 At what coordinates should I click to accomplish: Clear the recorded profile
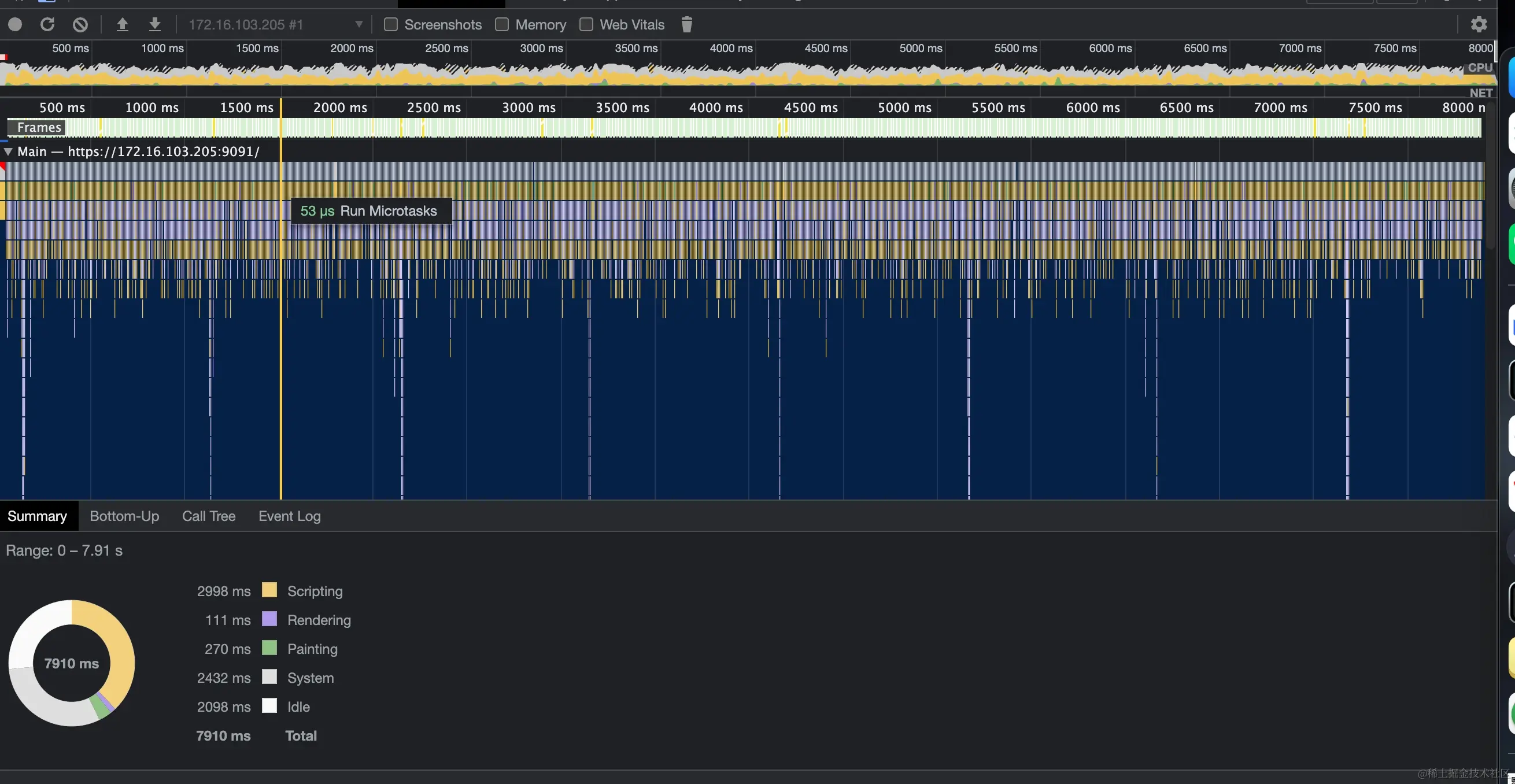pos(80,24)
